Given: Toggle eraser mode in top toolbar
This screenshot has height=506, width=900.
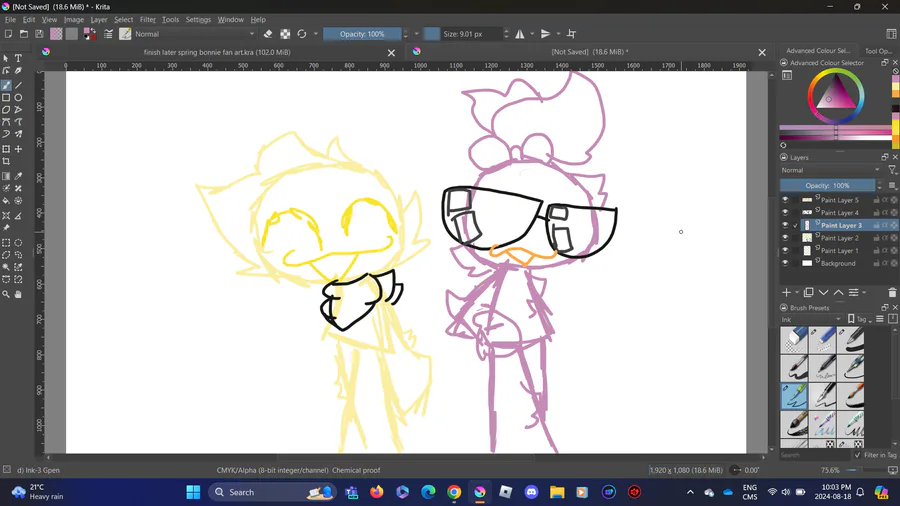Looking at the screenshot, I should click(268, 34).
